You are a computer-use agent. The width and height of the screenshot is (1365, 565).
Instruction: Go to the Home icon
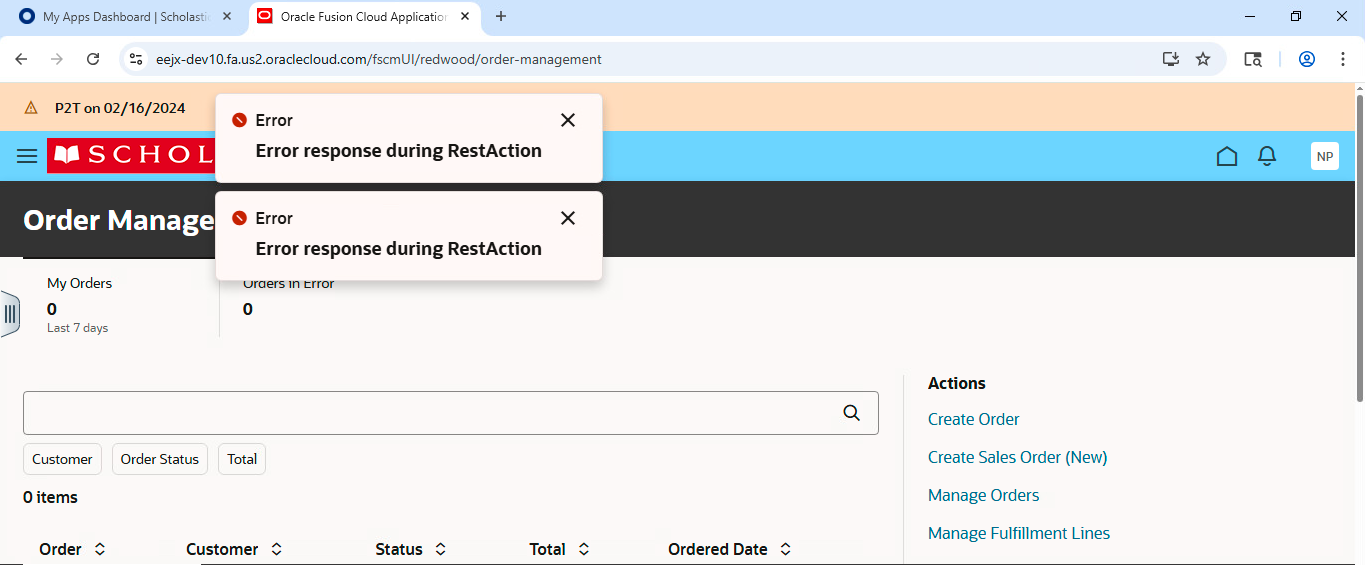(1227, 156)
